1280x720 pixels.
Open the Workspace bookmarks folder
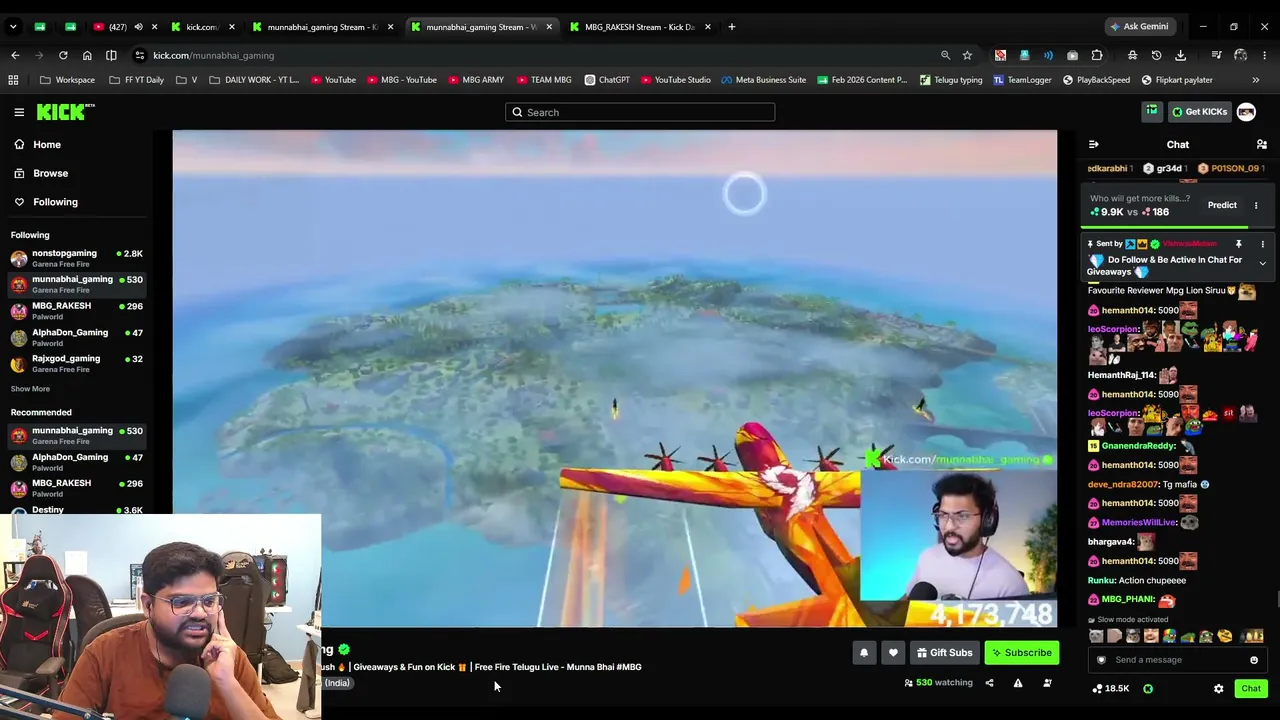pyautogui.click(x=68, y=80)
